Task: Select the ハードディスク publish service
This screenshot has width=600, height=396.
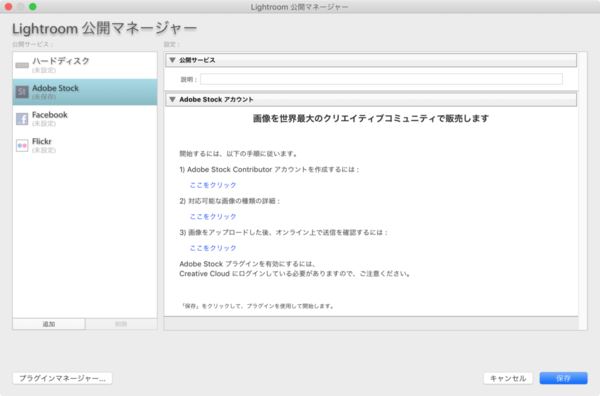Action: [x=85, y=65]
